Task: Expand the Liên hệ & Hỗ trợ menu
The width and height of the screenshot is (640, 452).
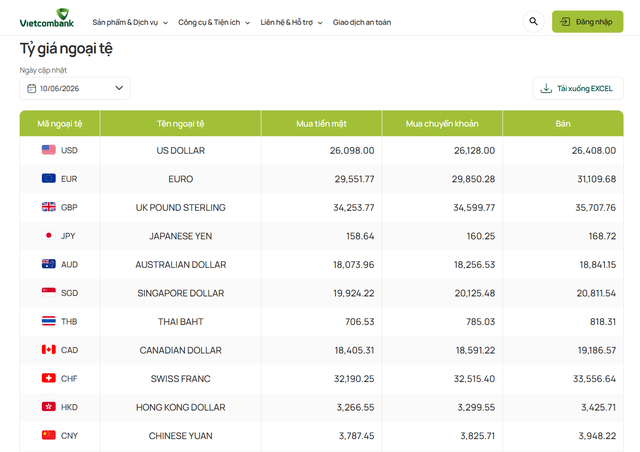Action: coord(291,22)
